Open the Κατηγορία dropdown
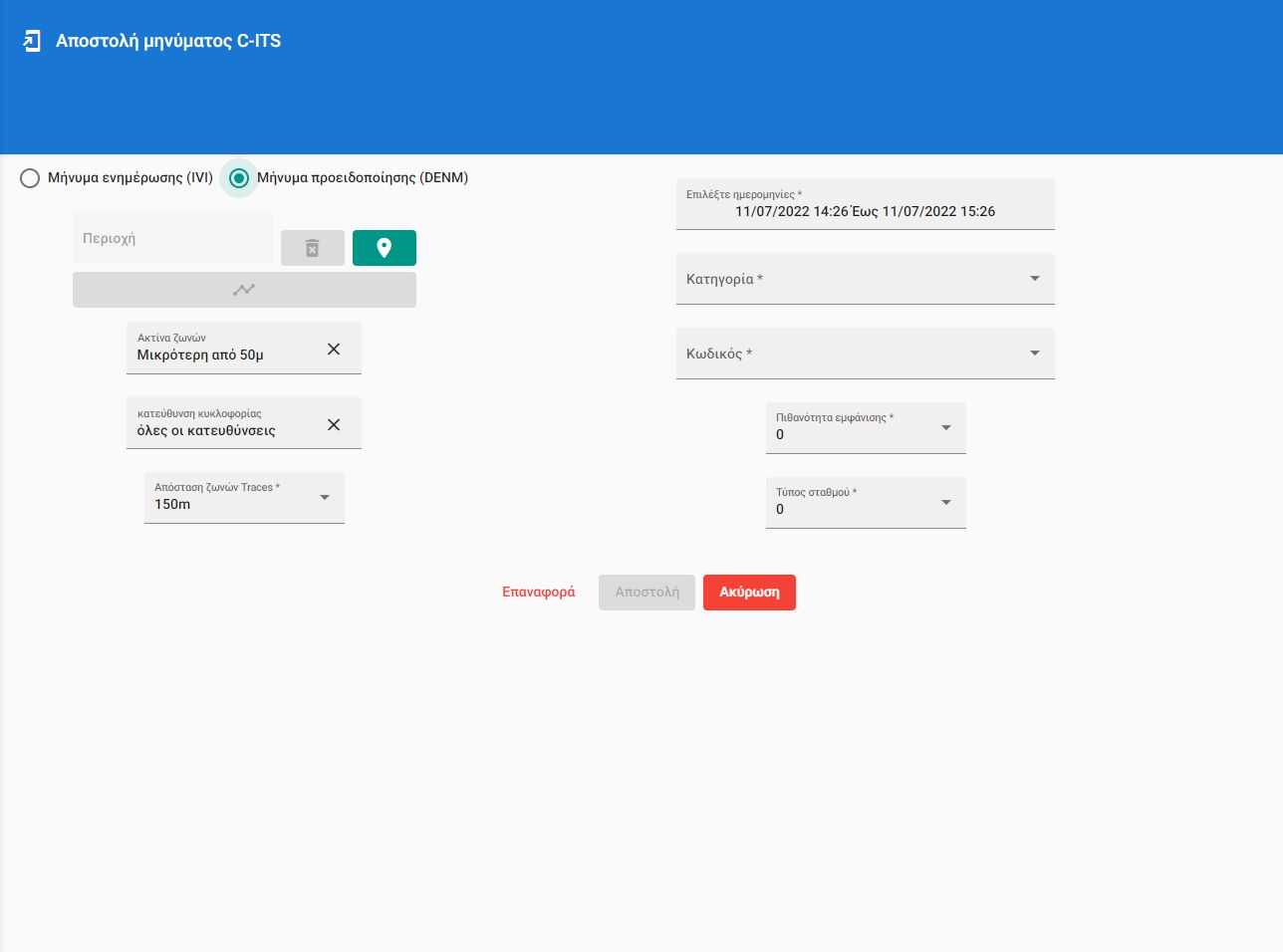 864,279
